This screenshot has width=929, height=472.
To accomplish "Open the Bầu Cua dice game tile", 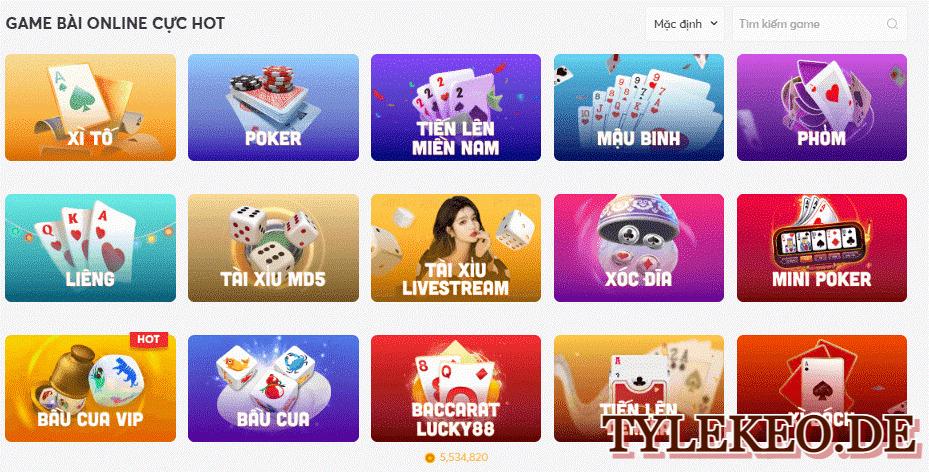I will point(273,388).
